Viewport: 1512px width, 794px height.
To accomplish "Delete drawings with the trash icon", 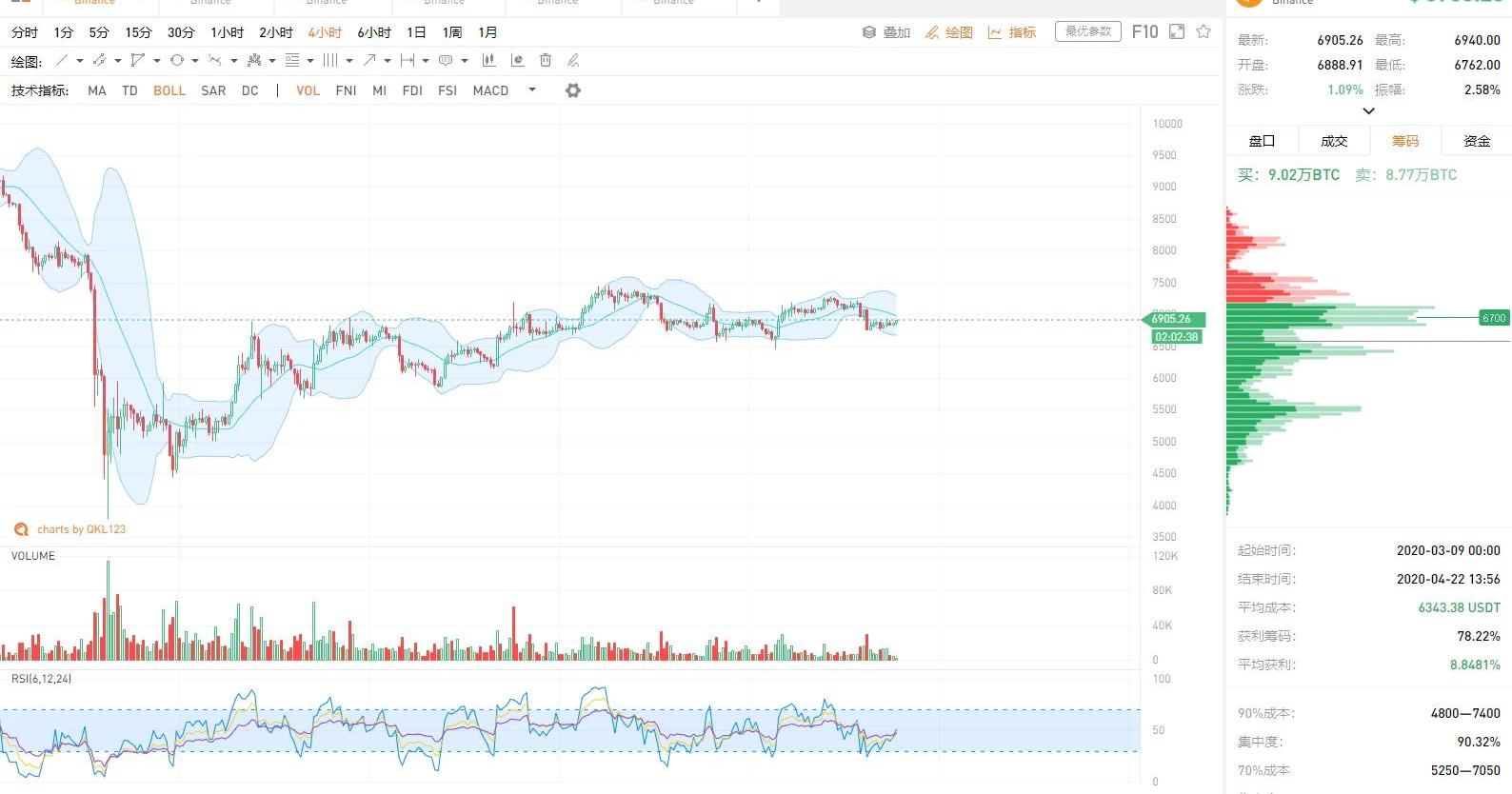I will tap(546, 61).
